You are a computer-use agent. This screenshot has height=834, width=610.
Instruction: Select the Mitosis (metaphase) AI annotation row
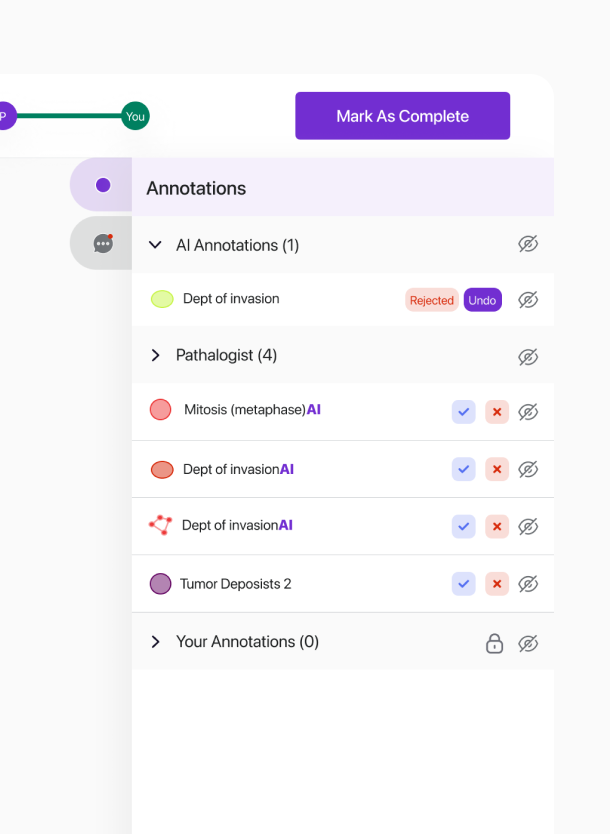(343, 412)
